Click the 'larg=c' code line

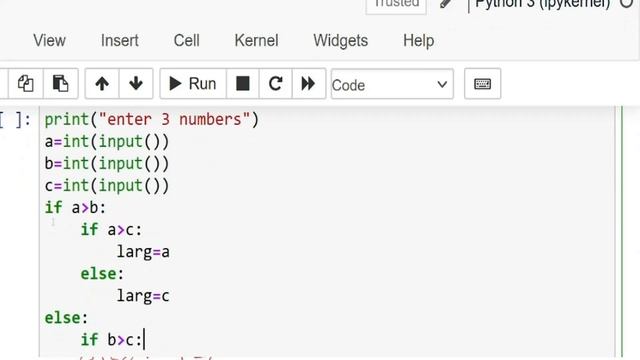pos(143,296)
